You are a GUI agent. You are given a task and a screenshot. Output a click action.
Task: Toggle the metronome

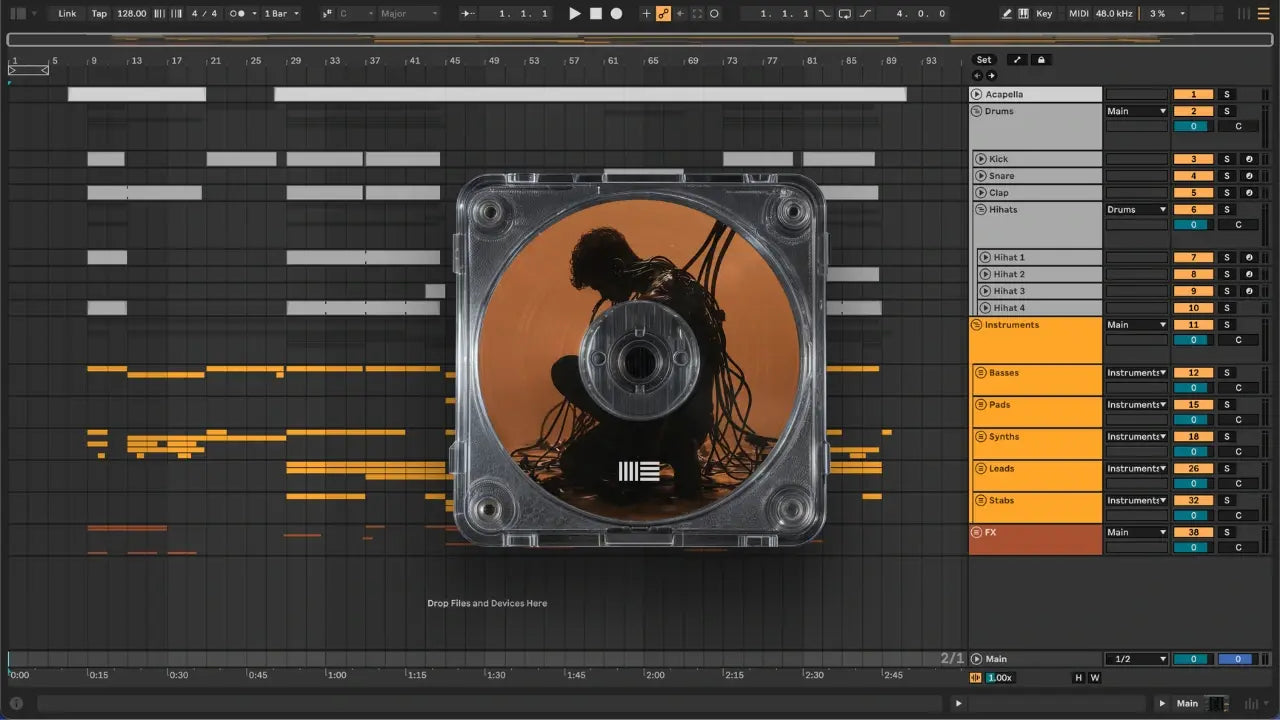click(x=239, y=14)
